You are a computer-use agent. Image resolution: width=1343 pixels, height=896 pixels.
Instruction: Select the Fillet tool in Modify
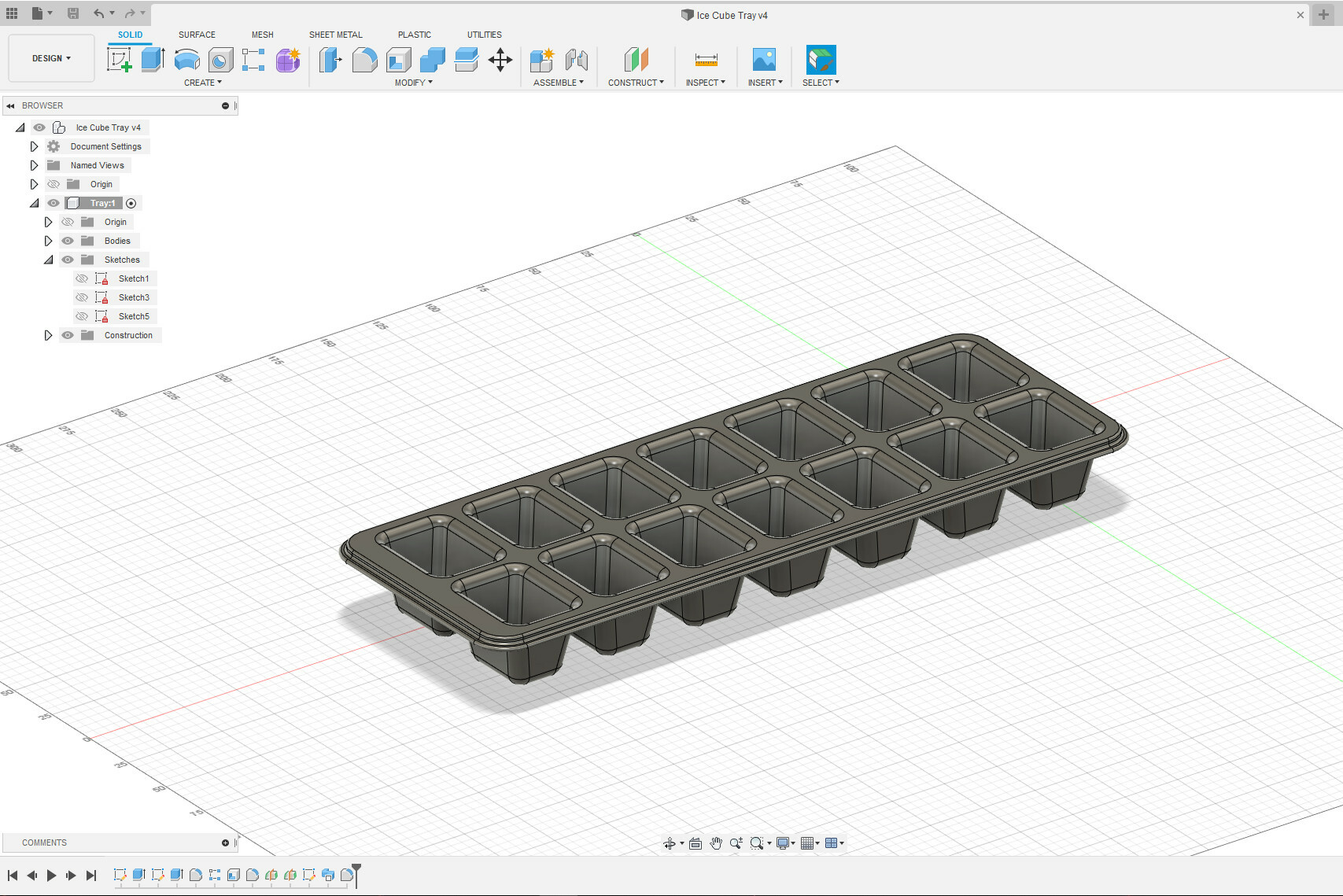(x=364, y=60)
